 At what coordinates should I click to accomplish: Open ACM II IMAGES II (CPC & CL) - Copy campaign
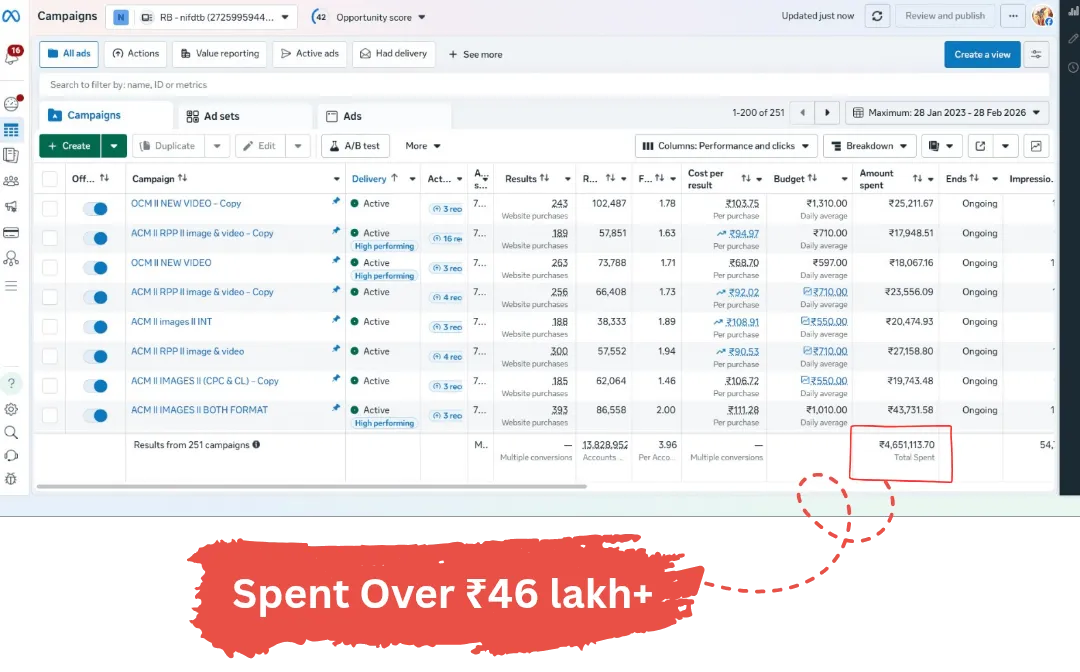tap(205, 381)
